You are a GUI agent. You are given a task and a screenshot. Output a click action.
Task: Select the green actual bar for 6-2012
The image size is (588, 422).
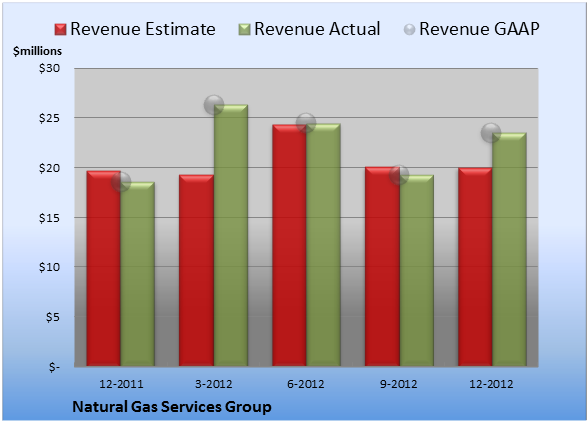click(323, 245)
